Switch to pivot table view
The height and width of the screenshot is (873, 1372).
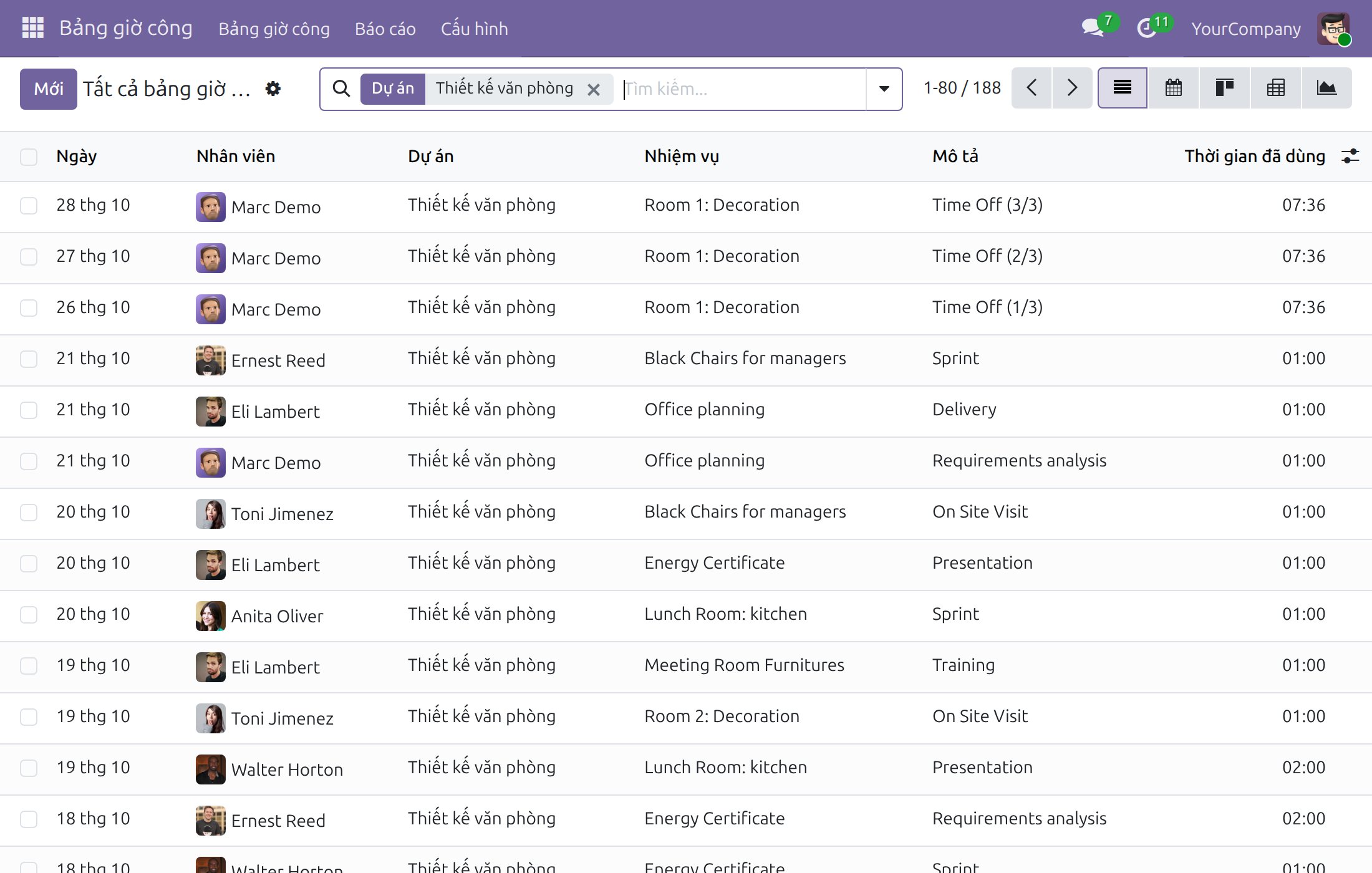(x=1276, y=88)
